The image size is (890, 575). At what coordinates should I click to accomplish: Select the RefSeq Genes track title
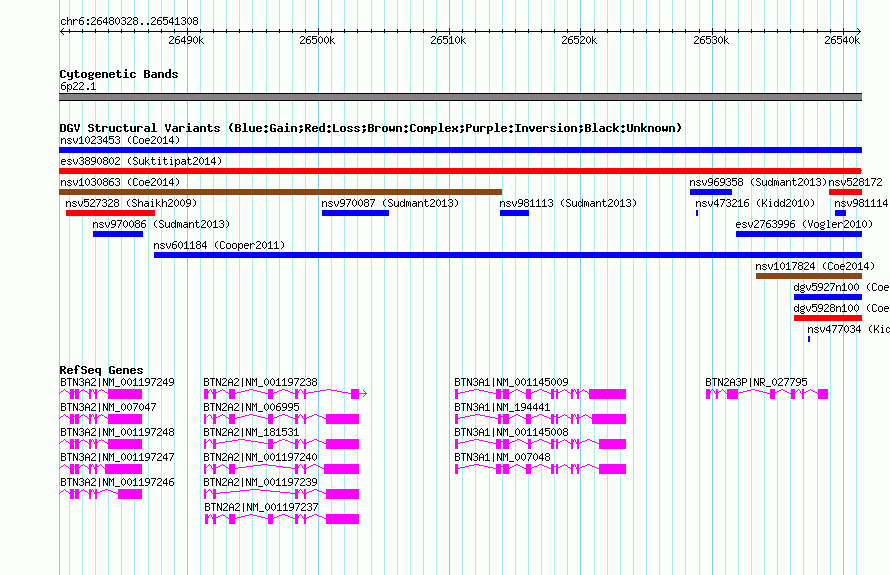102,370
